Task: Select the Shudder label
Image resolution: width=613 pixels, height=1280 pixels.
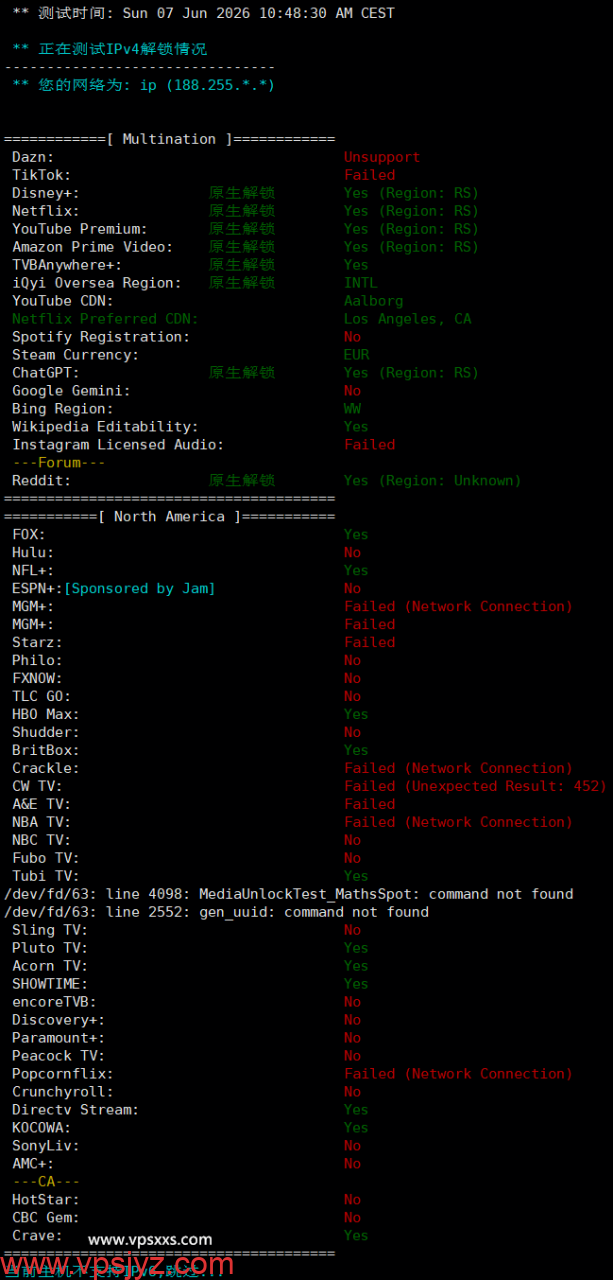Action: tap(46, 733)
